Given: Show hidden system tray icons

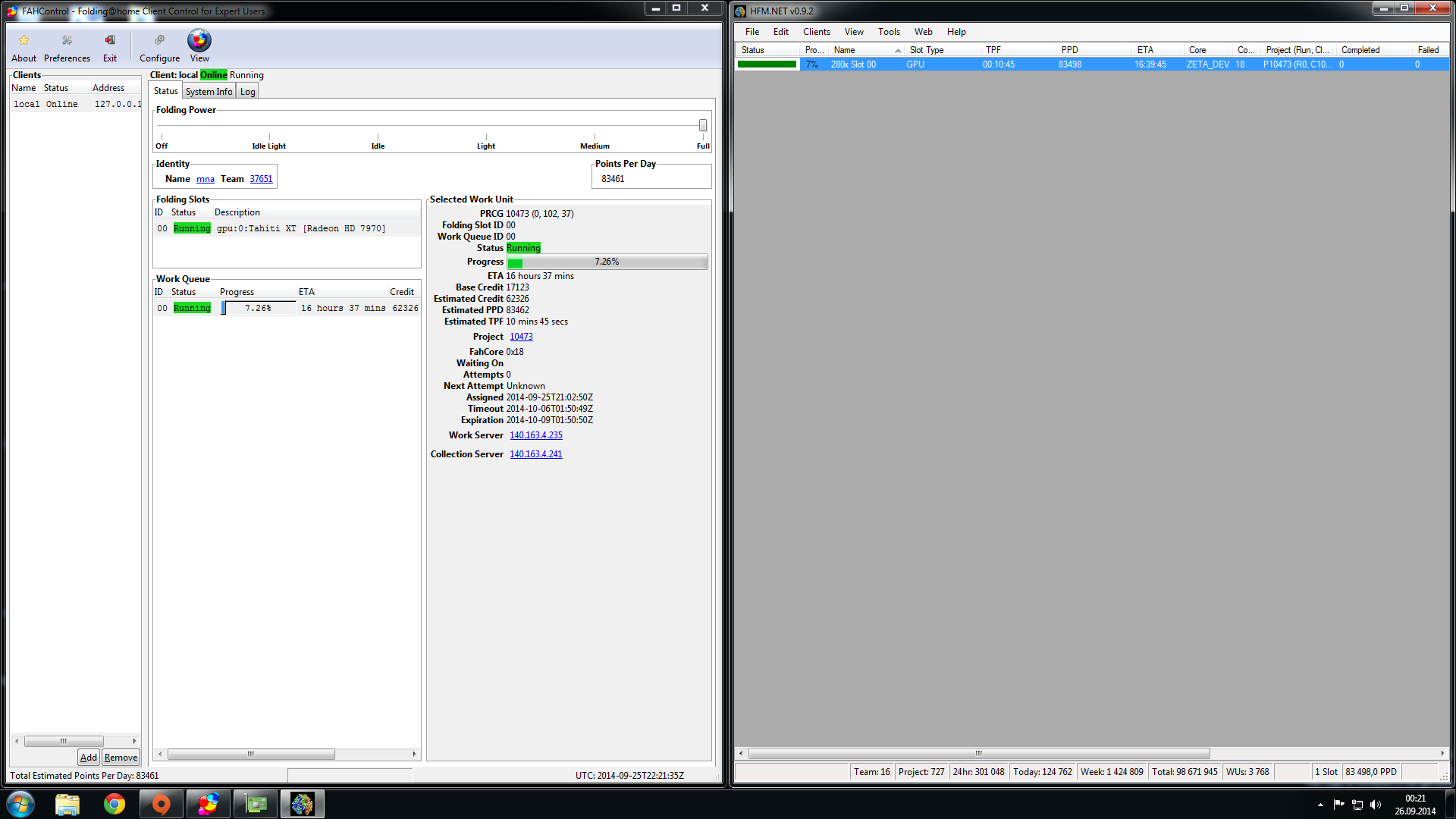Looking at the screenshot, I should tap(1320, 805).
